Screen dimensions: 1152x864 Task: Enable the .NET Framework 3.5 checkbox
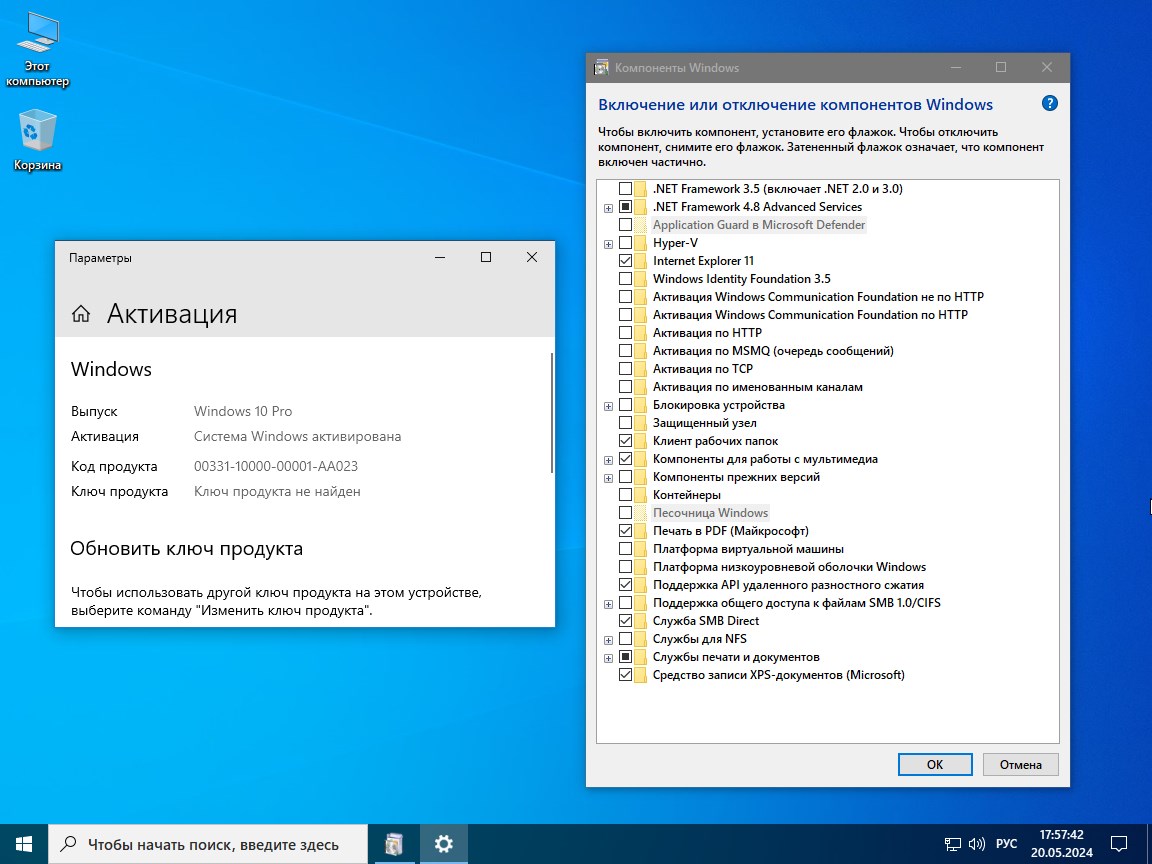626,188
